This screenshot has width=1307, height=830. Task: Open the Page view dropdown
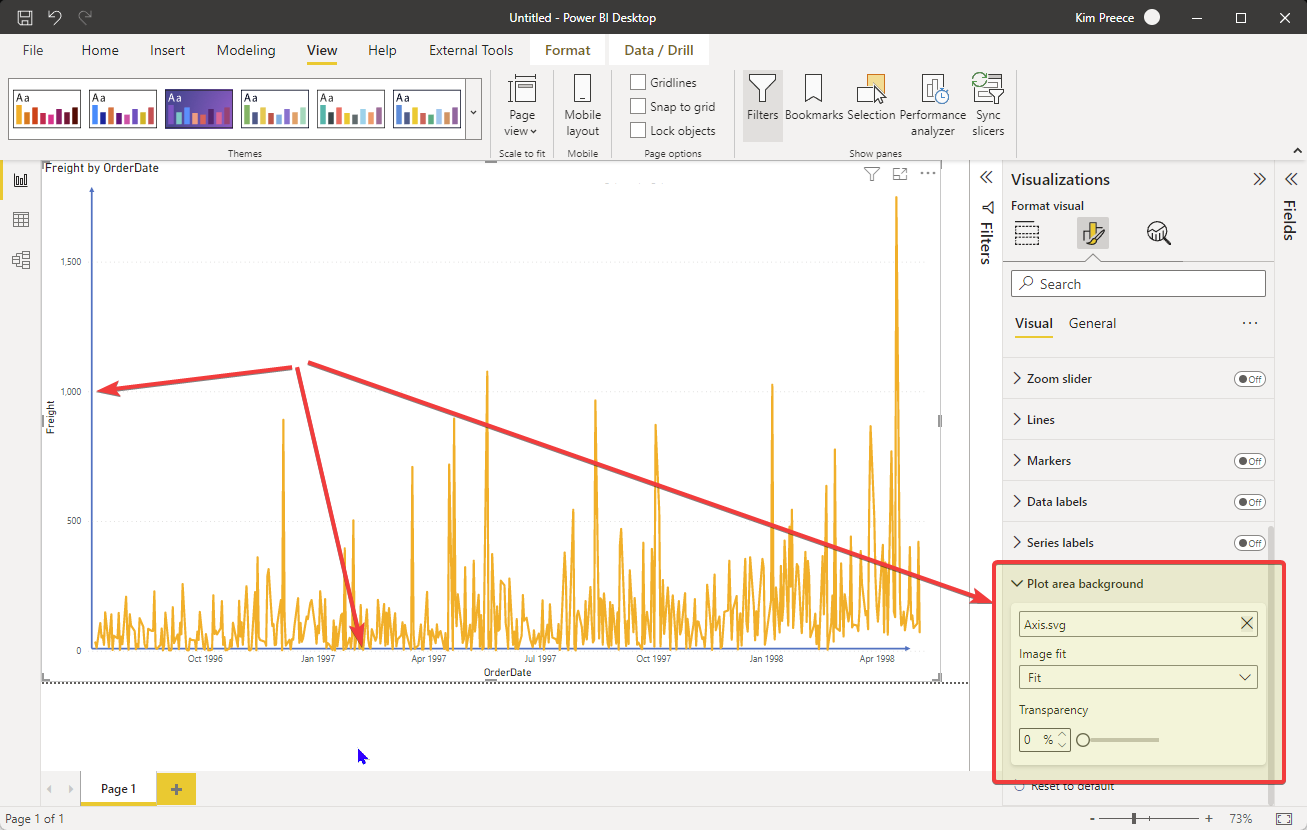tap(522, 105)
